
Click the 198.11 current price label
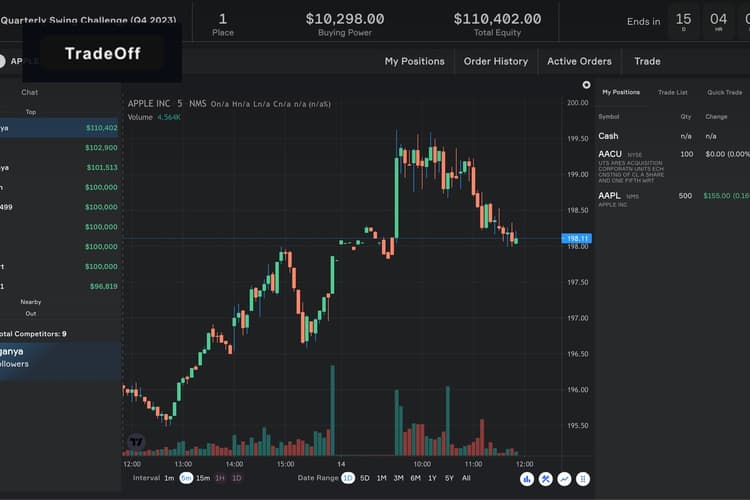point(576,238)
